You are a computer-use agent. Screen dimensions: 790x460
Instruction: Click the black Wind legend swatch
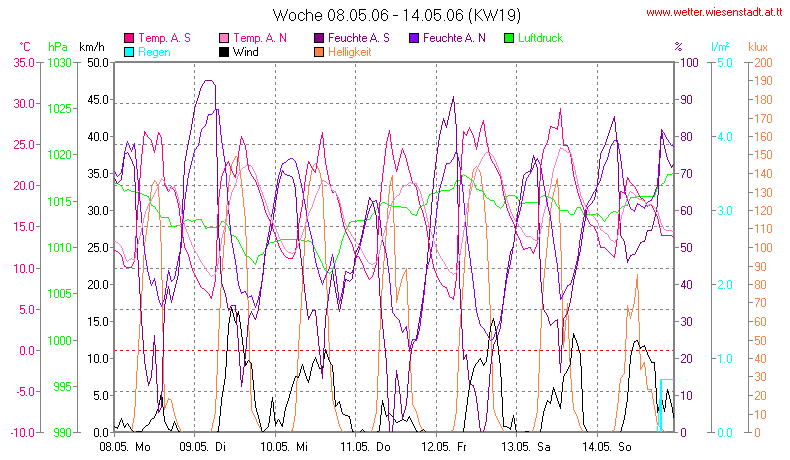(x=224, y=52)
